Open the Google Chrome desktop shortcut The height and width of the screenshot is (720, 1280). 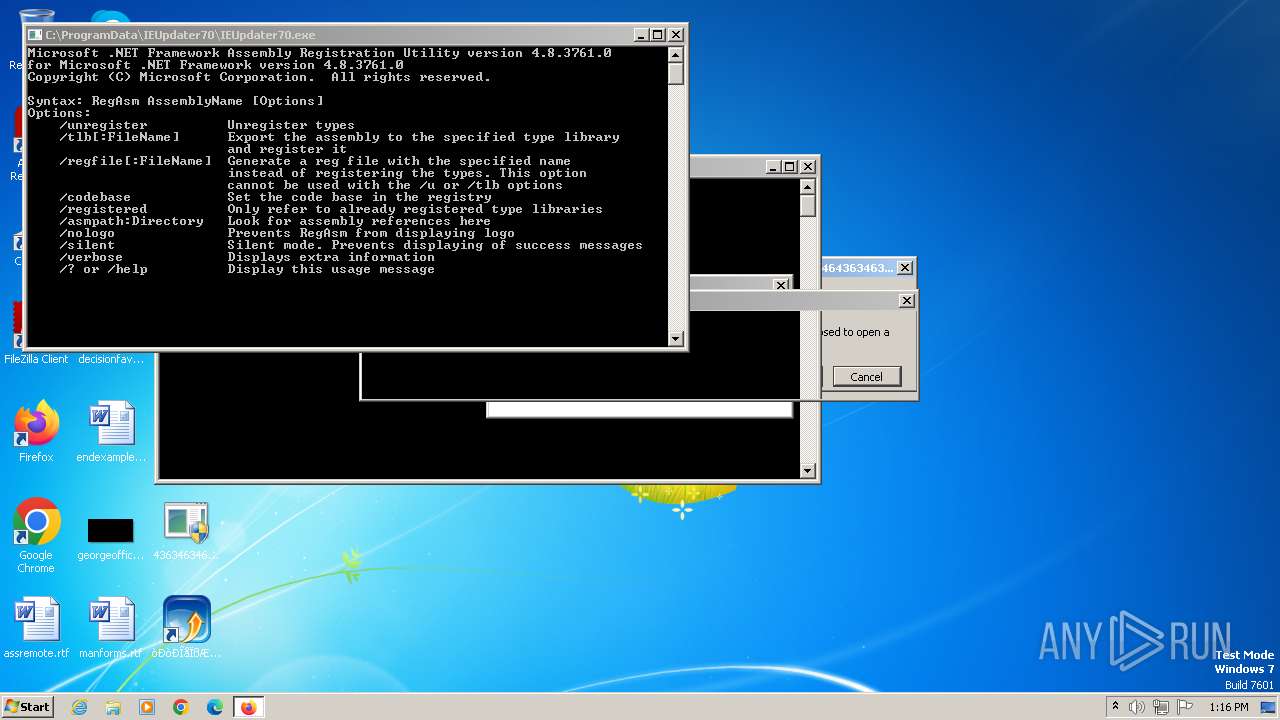coord(36,535)
